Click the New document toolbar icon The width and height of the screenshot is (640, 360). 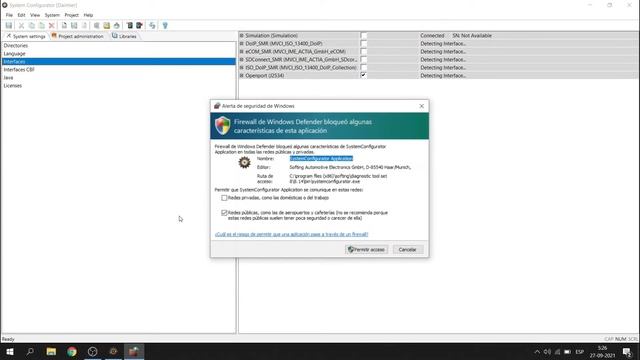pyautogui.click(x=64, y=25)
